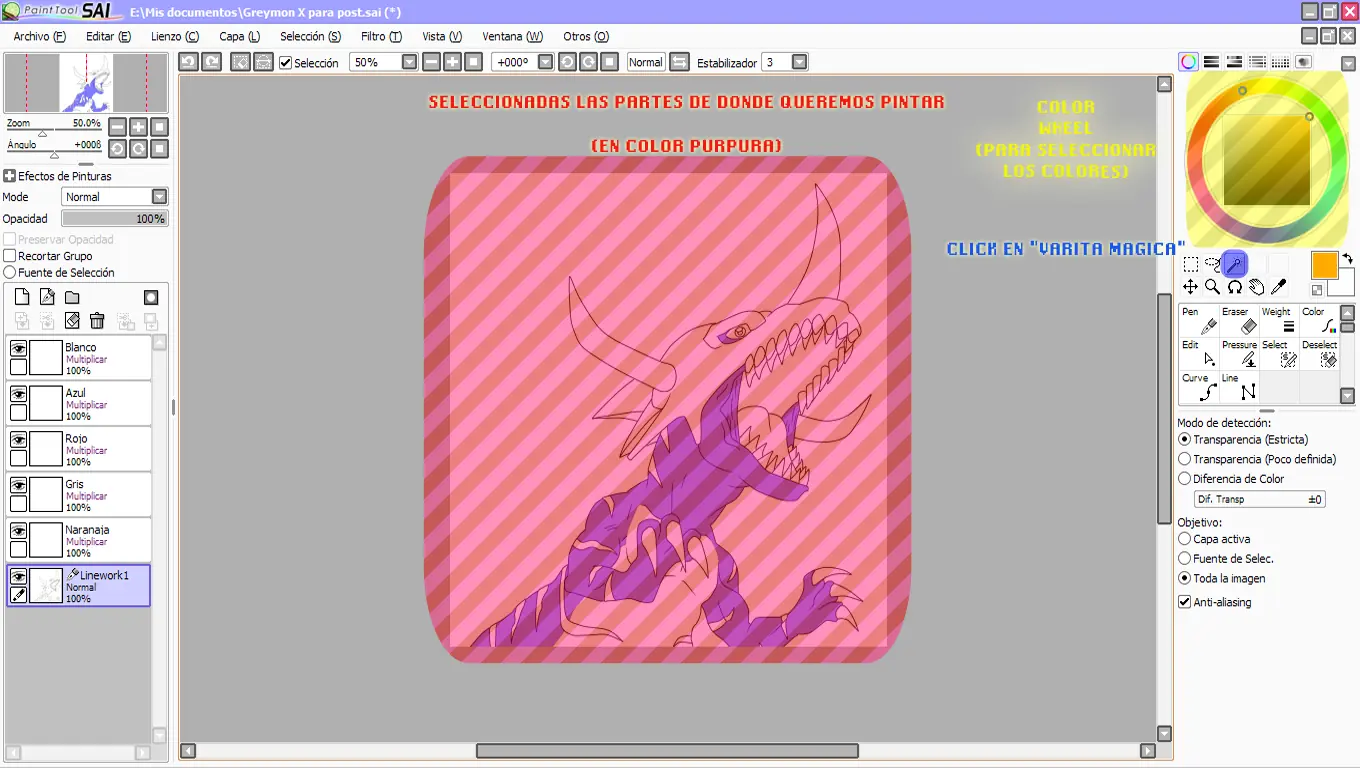Choose the Select pen tool
Viewport: 1360px width, 768px height.
(x=1279, y=353)
